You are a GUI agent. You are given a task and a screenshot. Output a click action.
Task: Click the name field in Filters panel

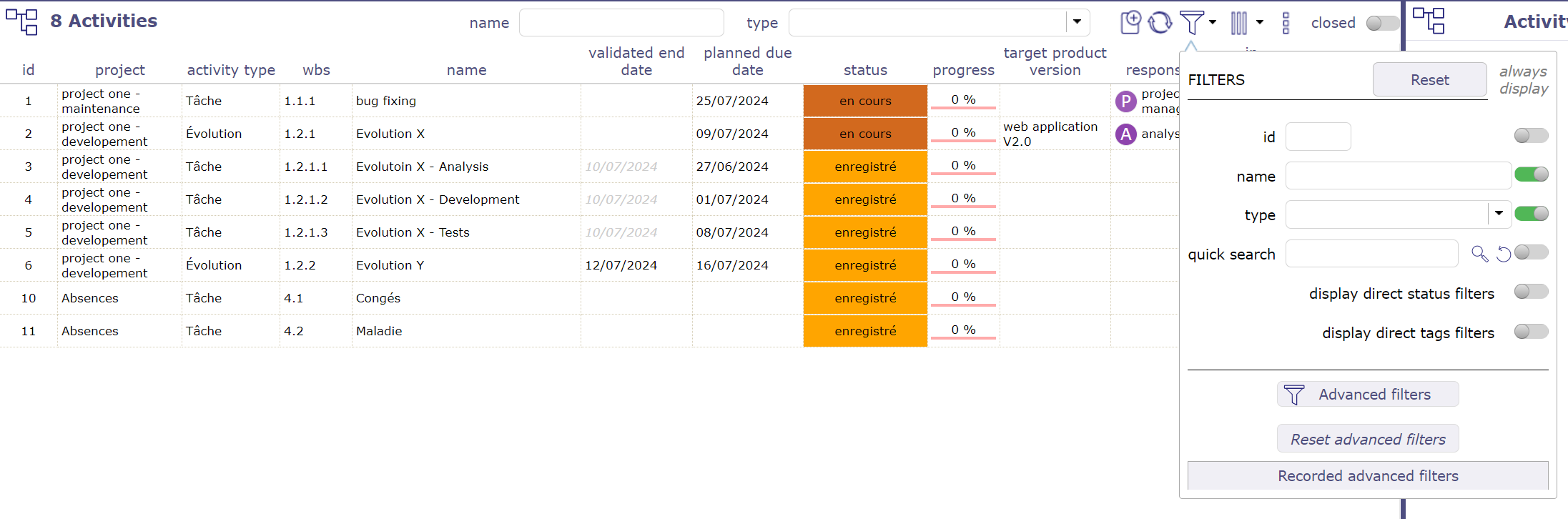(1398, 175)
